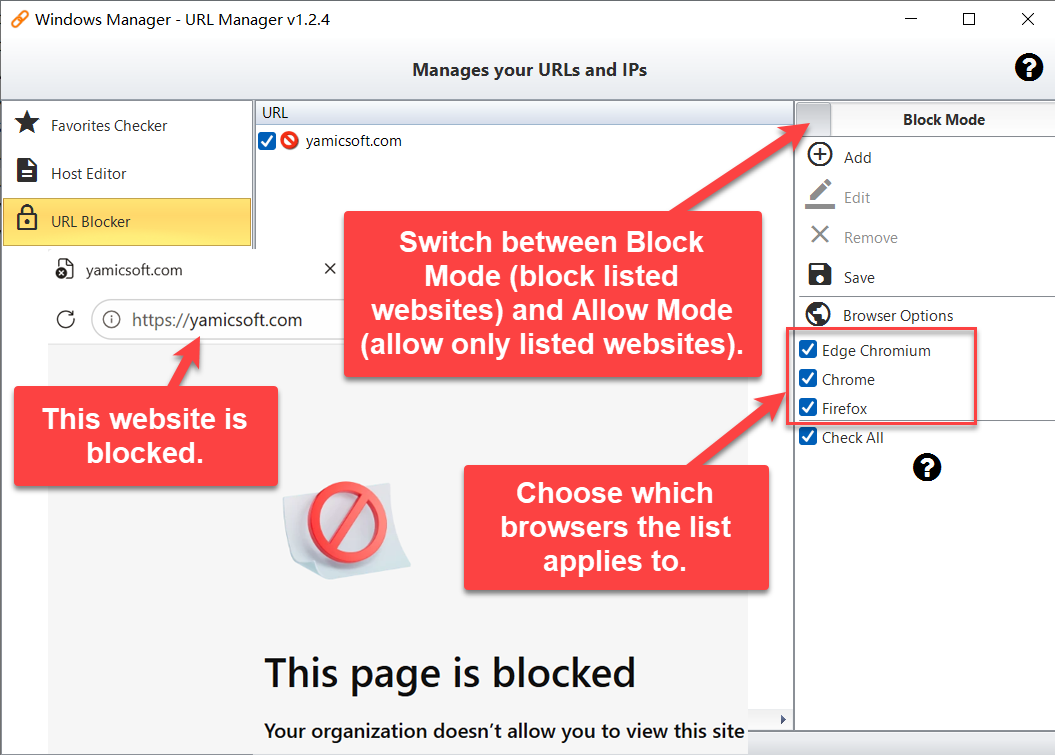Image resolution: width=1055 pixels, height=755 pixels.
Task: Select URL Blocker in sidebar
Action: (128, 221)
